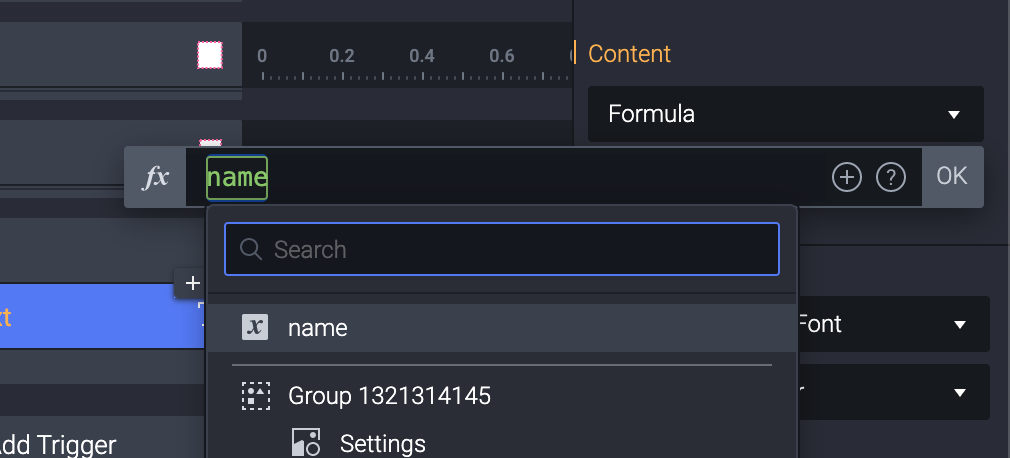This screenshot has height=458, width=1010.
Task: Confirm the formula with OK
Action: click(x=951, y=177)
